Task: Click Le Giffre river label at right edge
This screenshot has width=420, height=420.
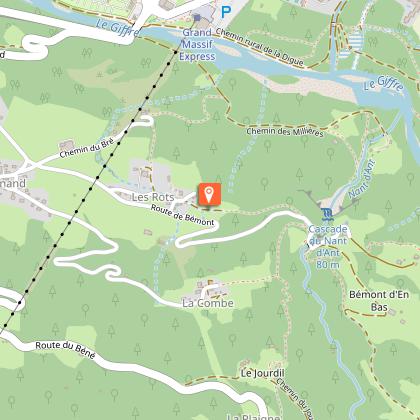Action: coord(383,83)
